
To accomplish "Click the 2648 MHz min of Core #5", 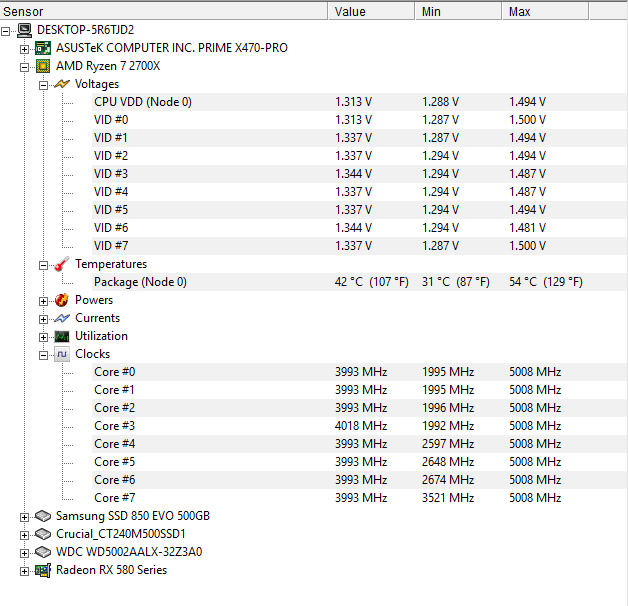I will coord(448,462).
